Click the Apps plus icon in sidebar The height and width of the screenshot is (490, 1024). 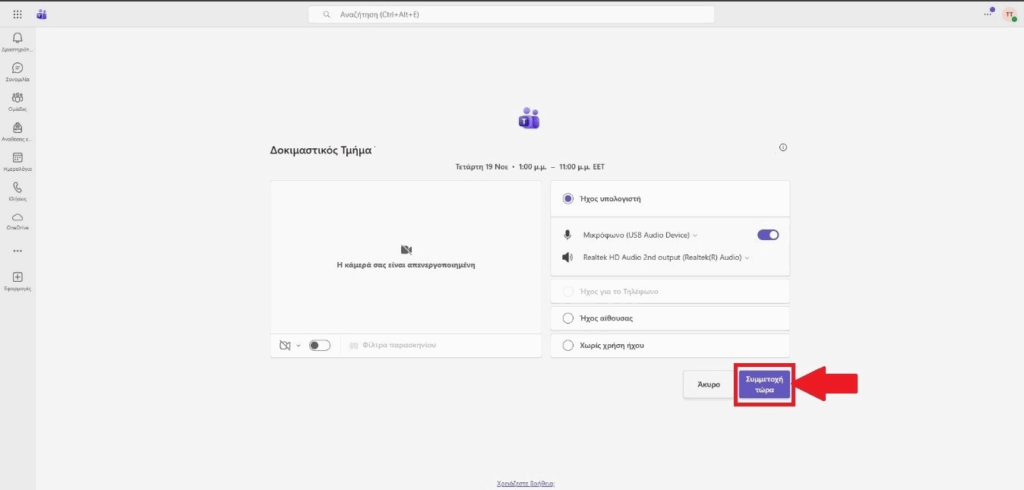coord(17,277)
